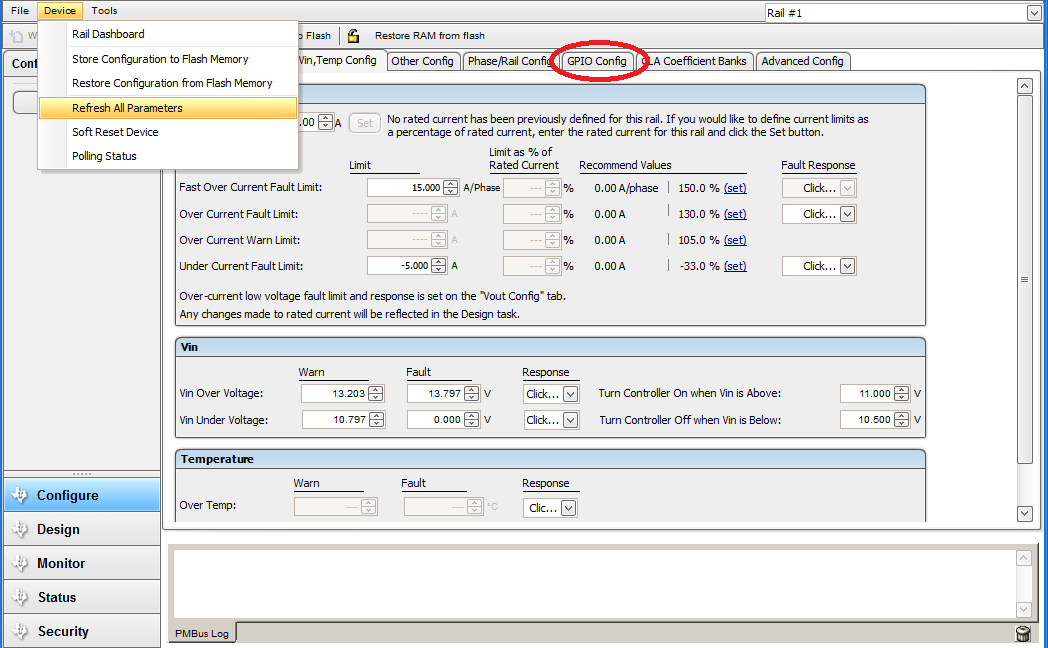Open Fast Over Current Fault Response dropdown

[x=847, y=188]
